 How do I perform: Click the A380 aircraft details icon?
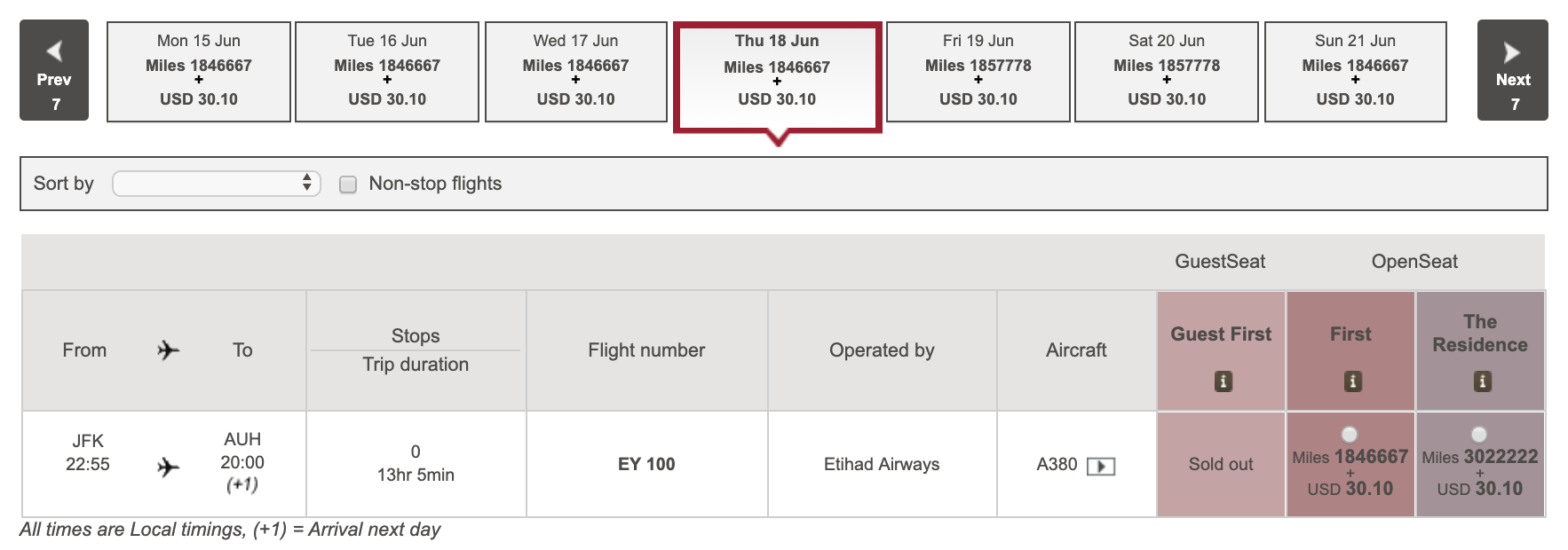point(1101,466)
